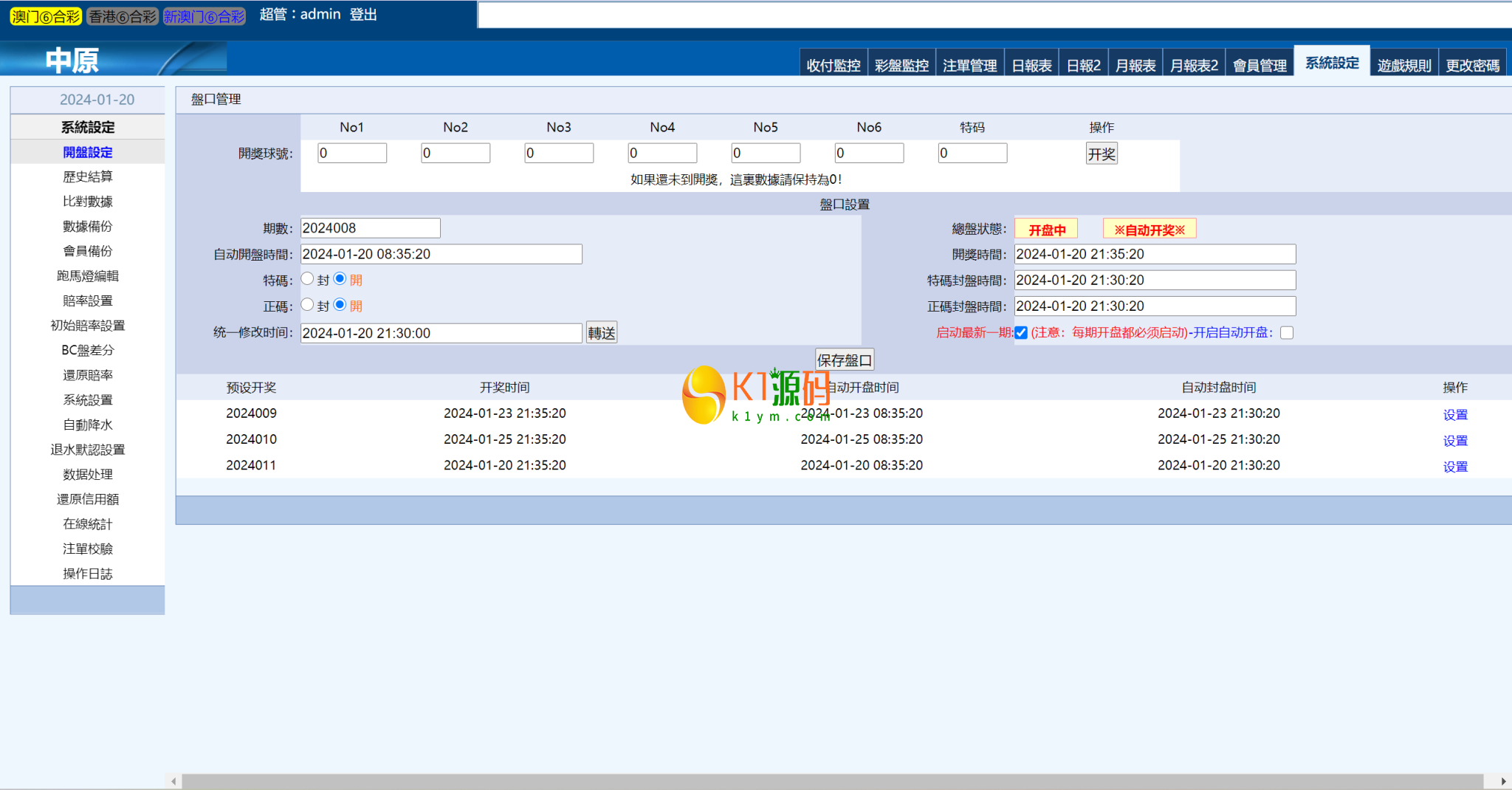Click the No1 ball number field
The image size is (1512, 790).
point(352,154)
